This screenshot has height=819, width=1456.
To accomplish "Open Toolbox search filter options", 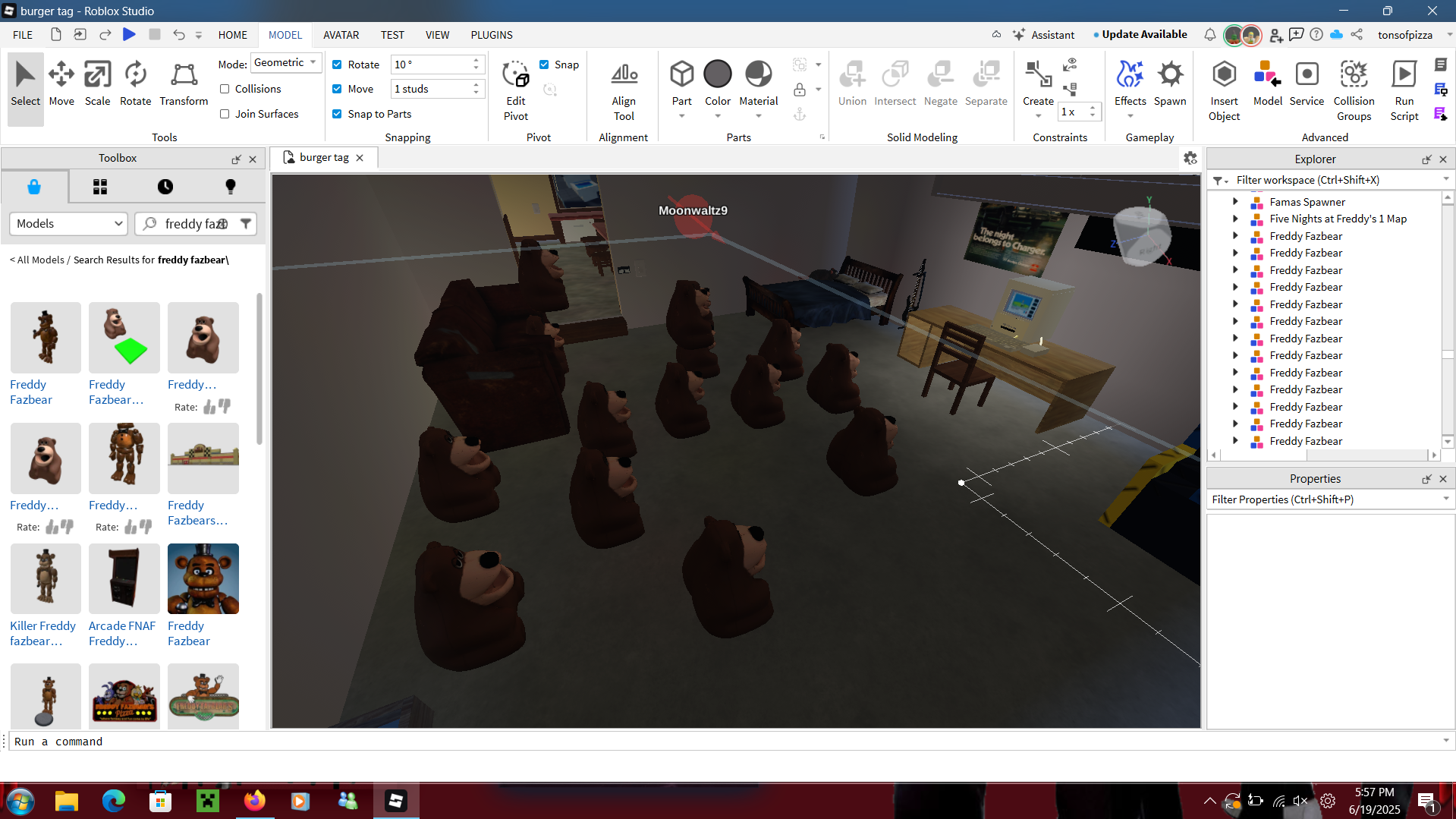I will 246,223.
